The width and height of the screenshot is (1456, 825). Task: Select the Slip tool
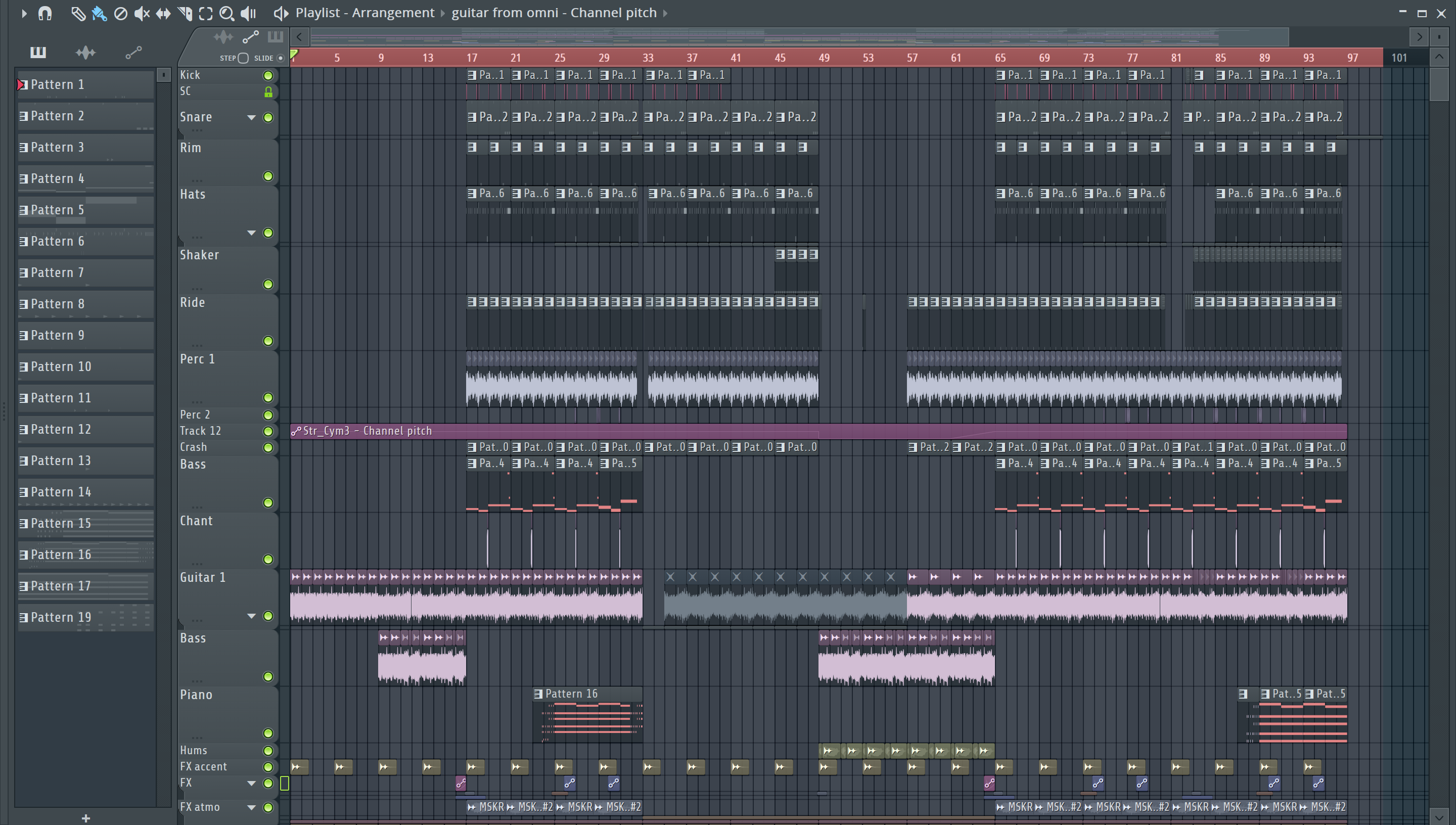pyautogui.click(x=163, y=13)
